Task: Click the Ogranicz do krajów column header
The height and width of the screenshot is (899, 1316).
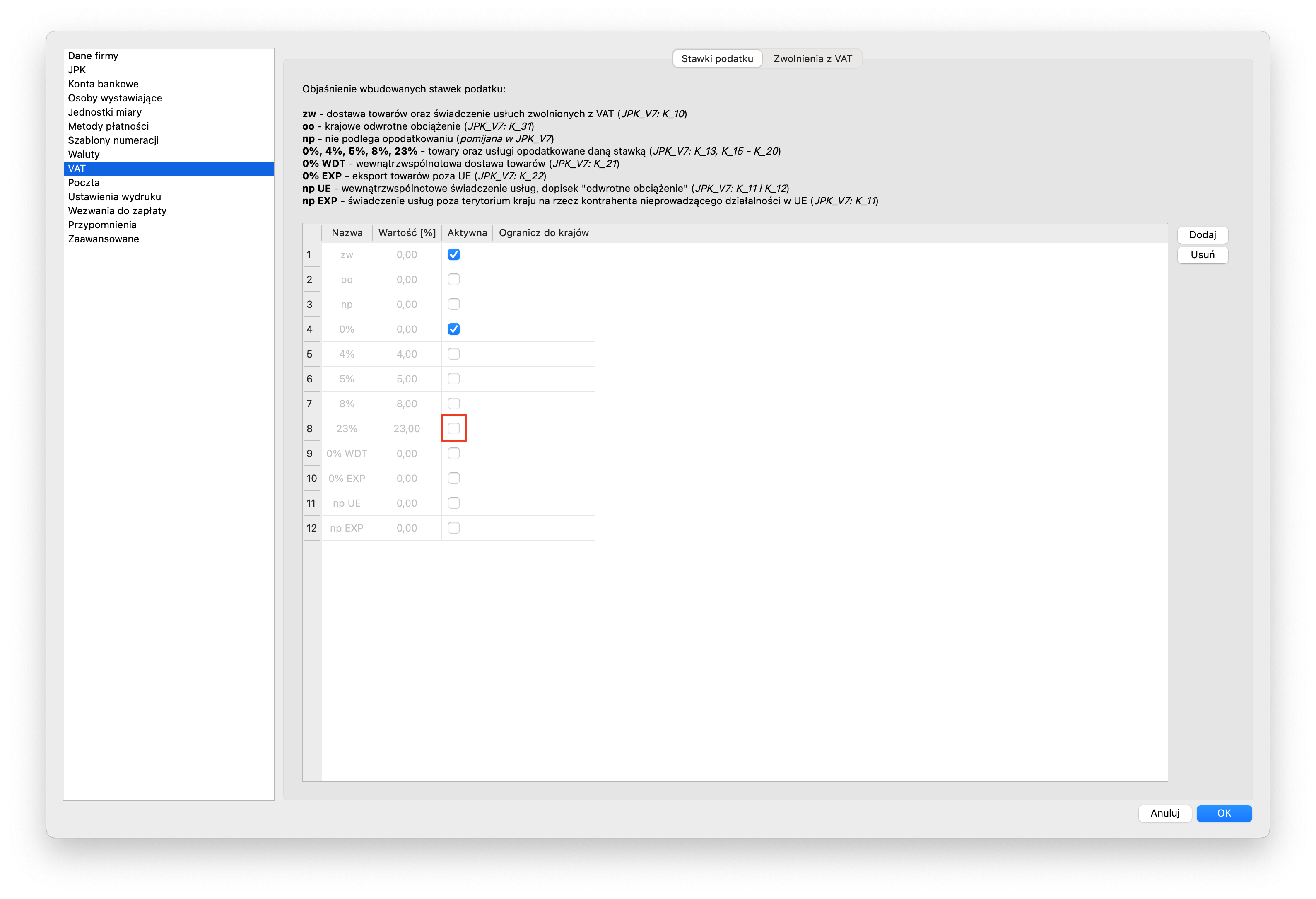Action: [543, 233]
